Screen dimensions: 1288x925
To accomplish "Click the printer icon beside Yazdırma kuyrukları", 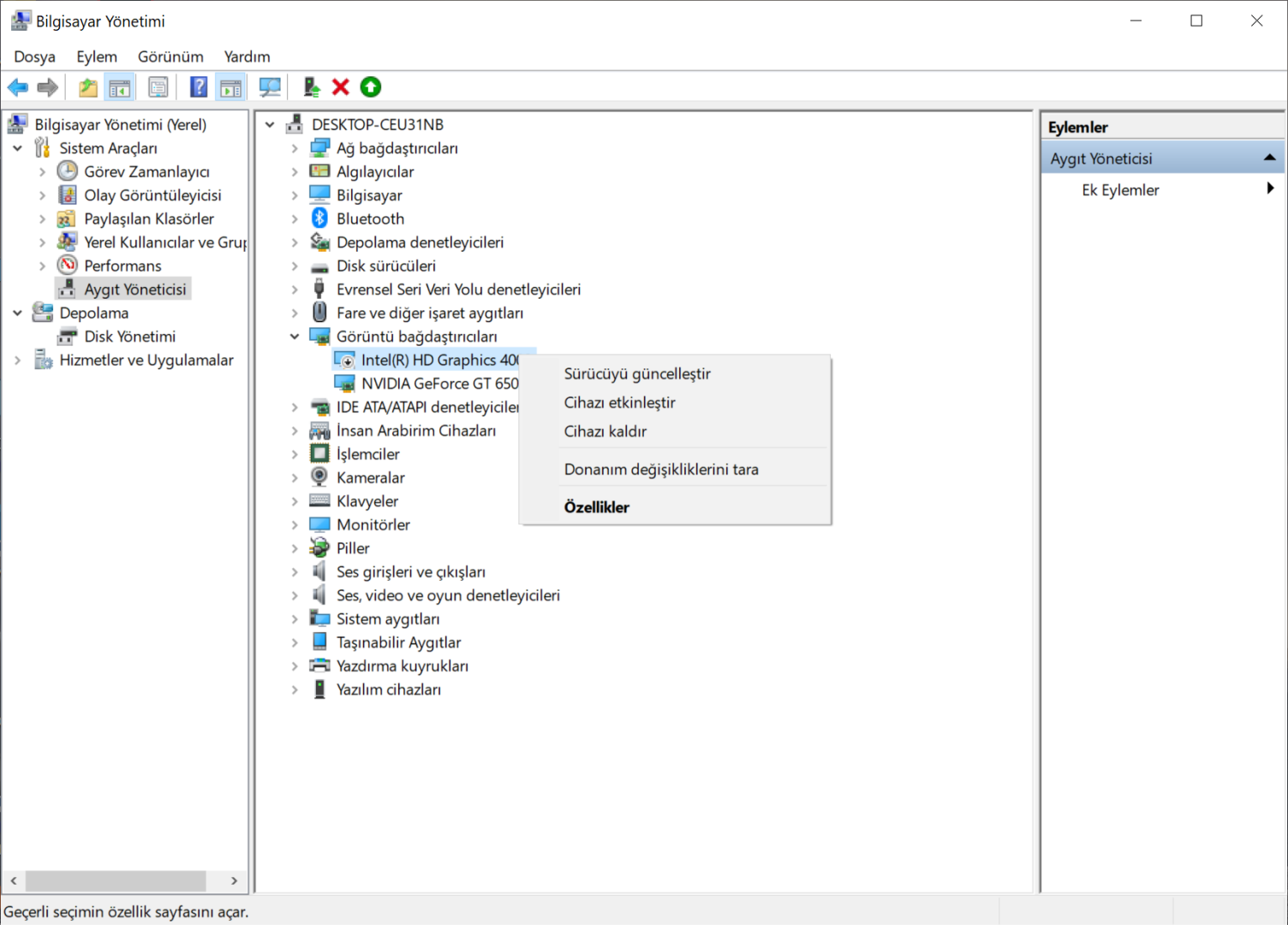I will pyautogui.click(x=319, y=665).
